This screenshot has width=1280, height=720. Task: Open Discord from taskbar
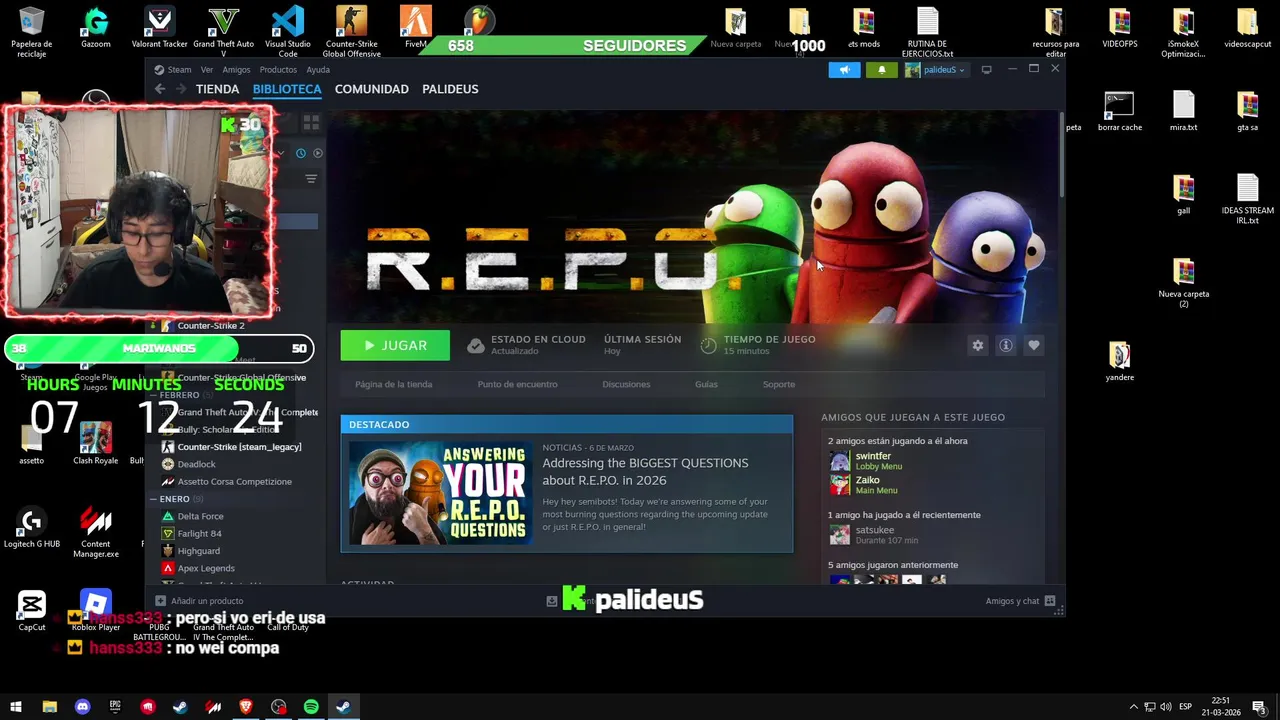click(x=82, y=707)
